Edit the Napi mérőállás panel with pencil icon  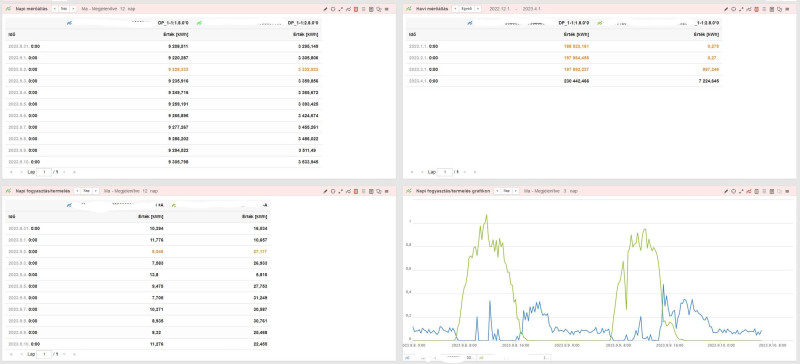coord(325,9)
